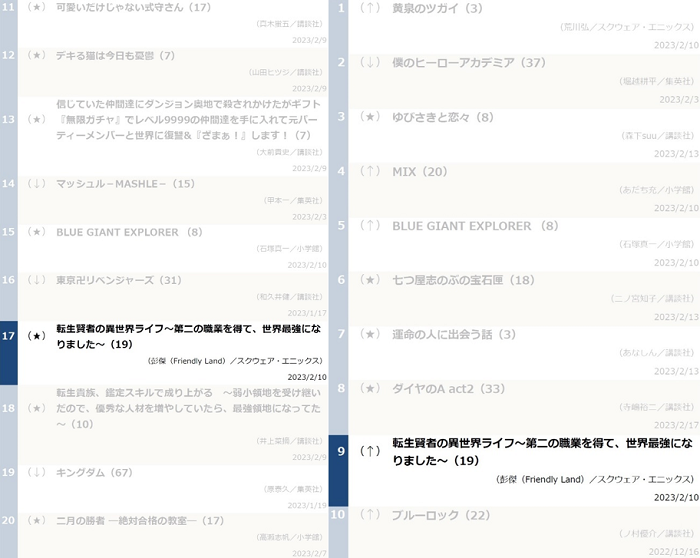Viewport: 700px width, 558px height.
Task: Select the title デキる猫は今日も憂鬱 (7)
Action: pyautogui.click(x=115, y=56)
